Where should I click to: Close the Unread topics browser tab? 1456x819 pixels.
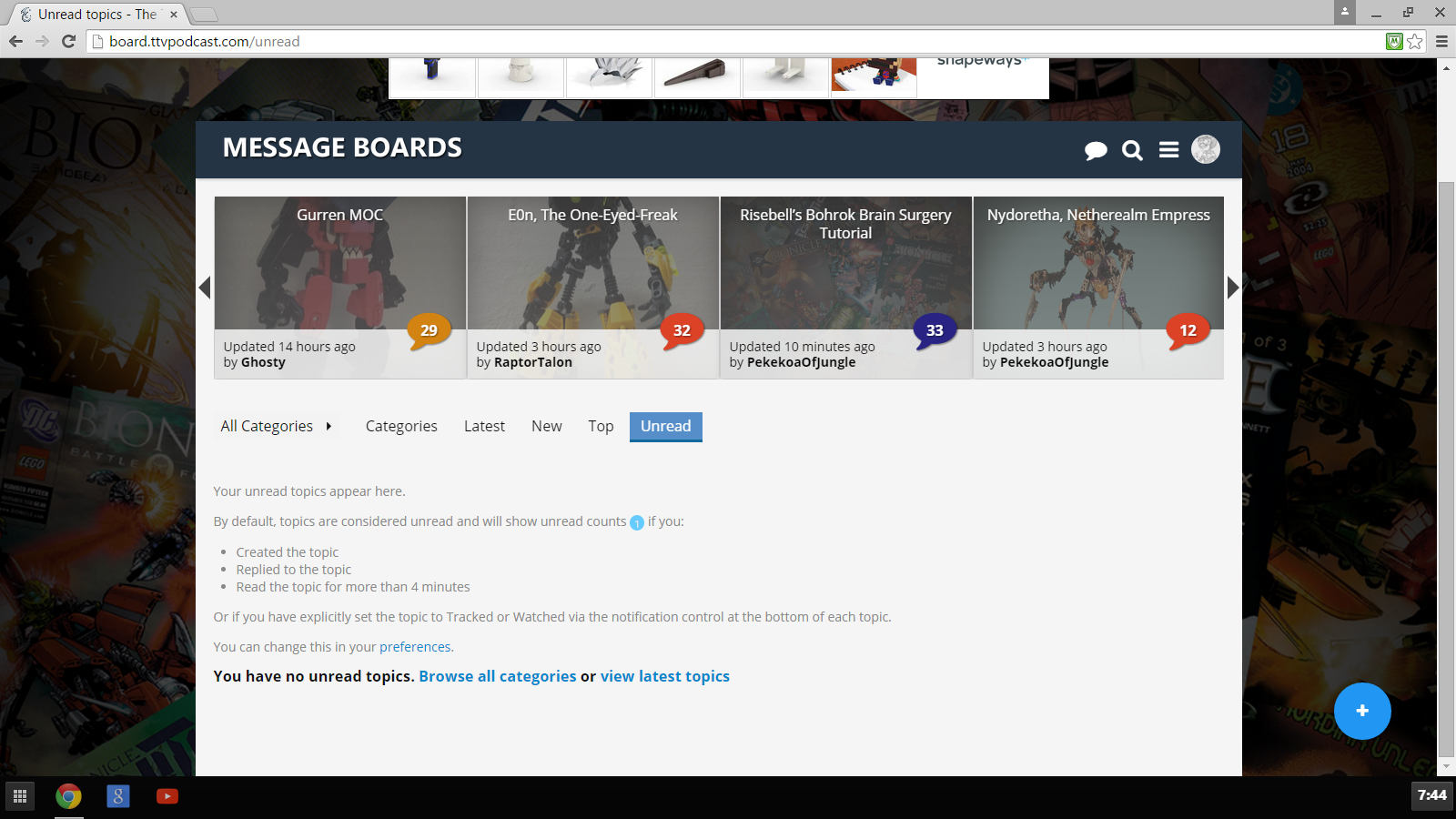coord(174,15)
